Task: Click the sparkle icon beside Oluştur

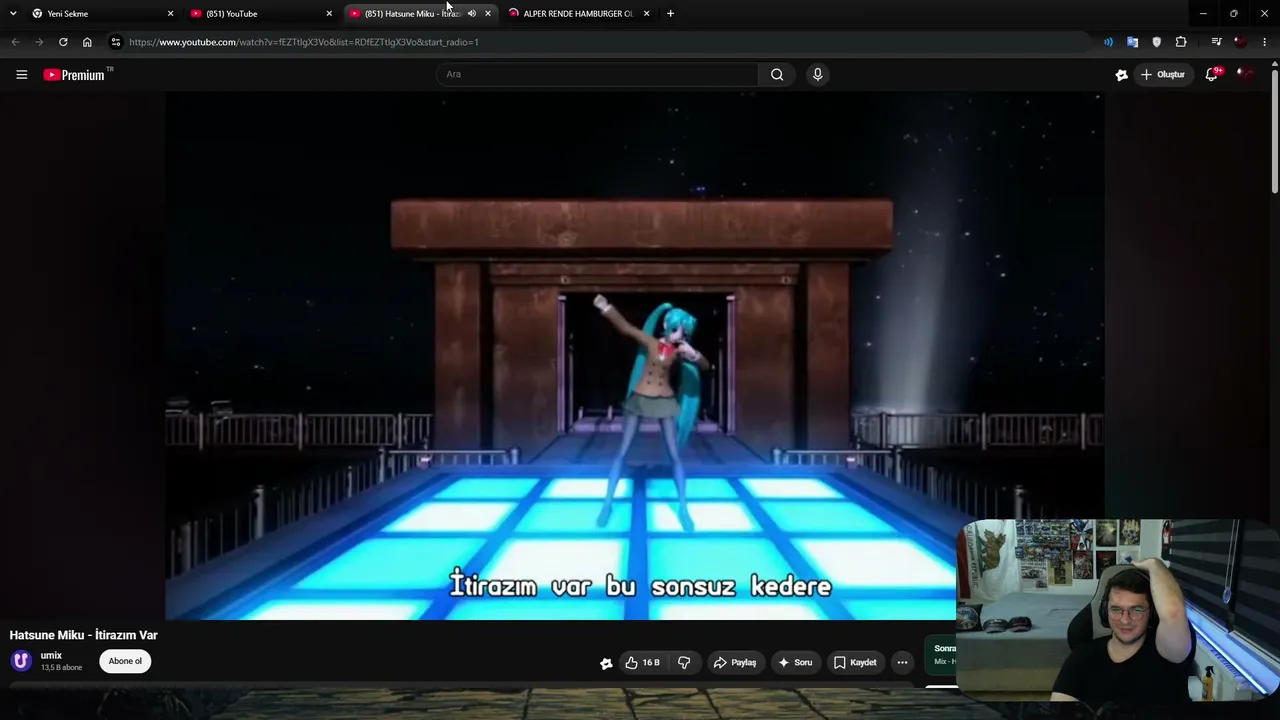Action: [1122, 75]
